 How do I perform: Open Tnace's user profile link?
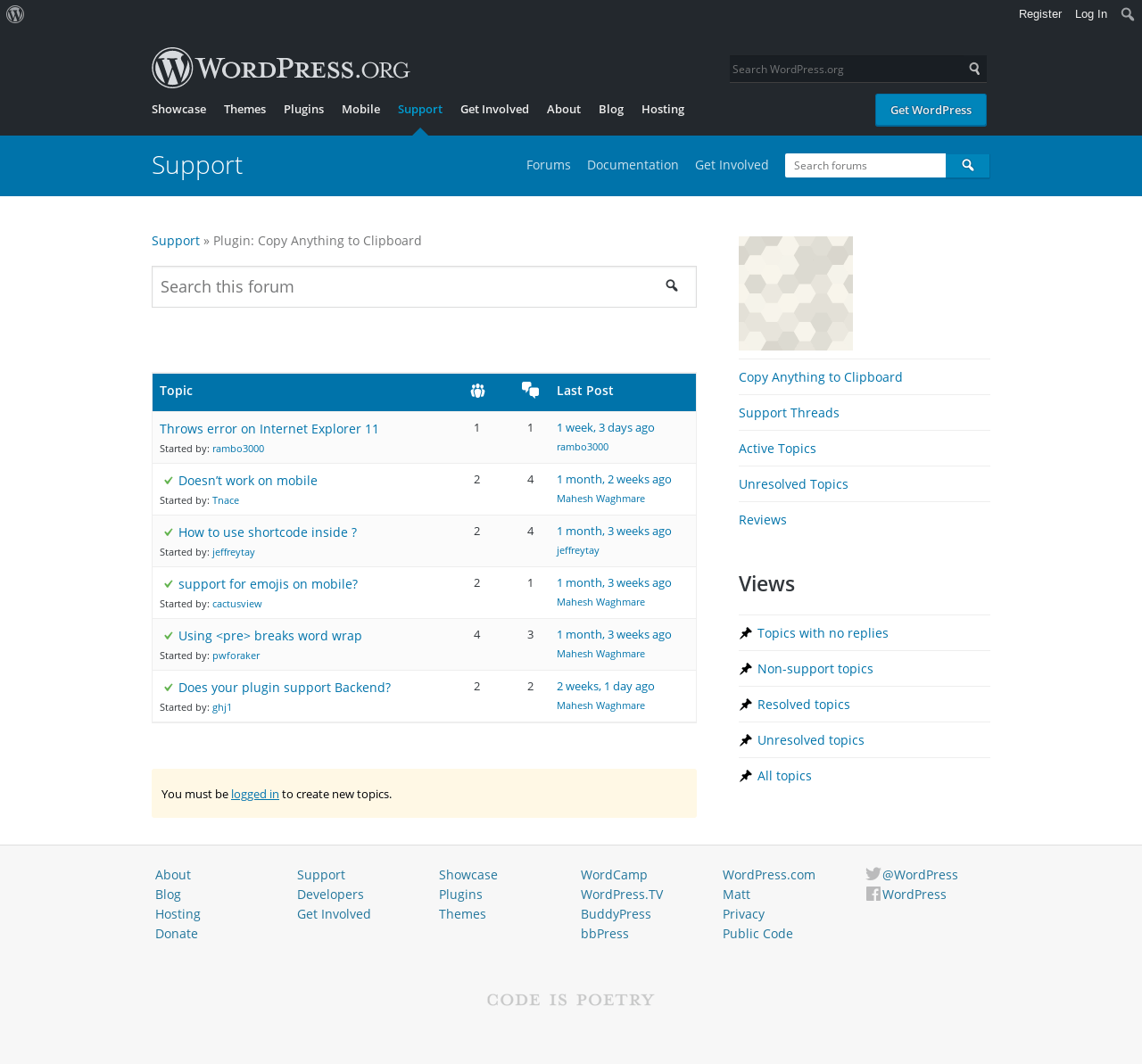[226, 500]
